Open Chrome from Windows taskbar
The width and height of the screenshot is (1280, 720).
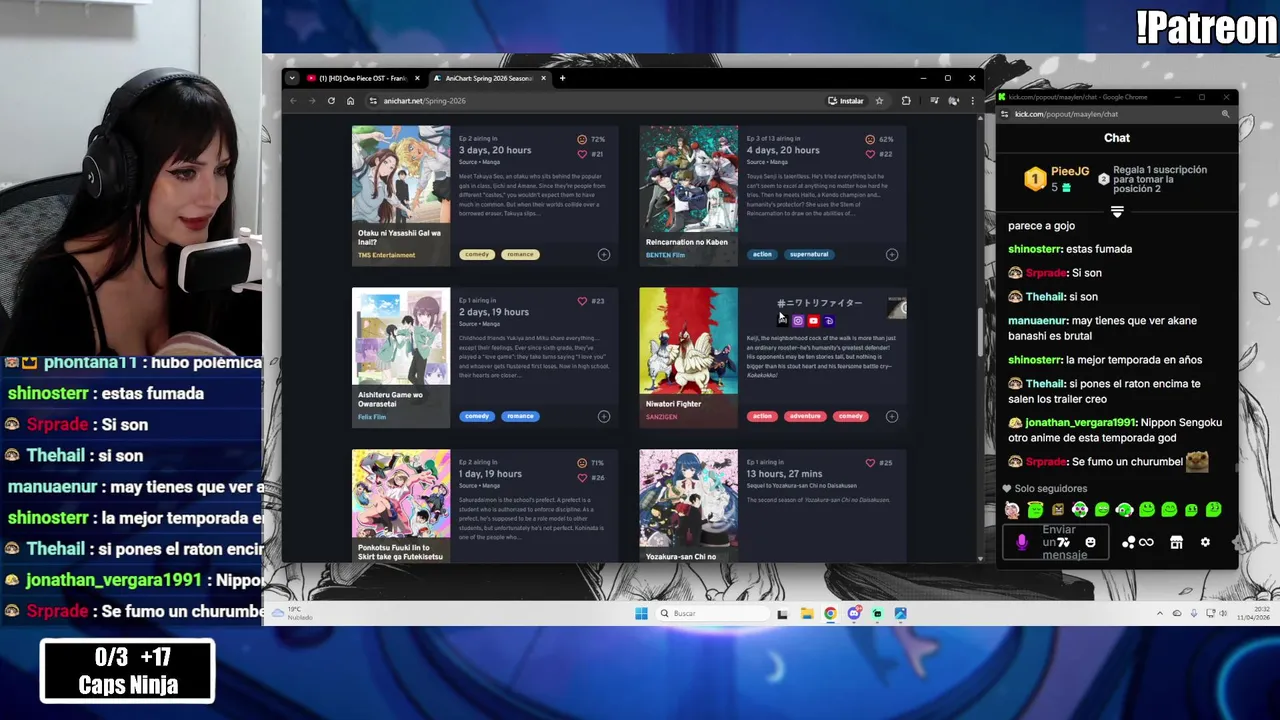(830, 613)
